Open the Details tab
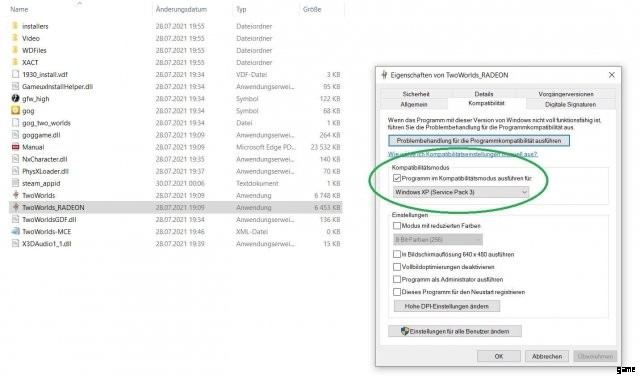 click(x=484, y=94)
